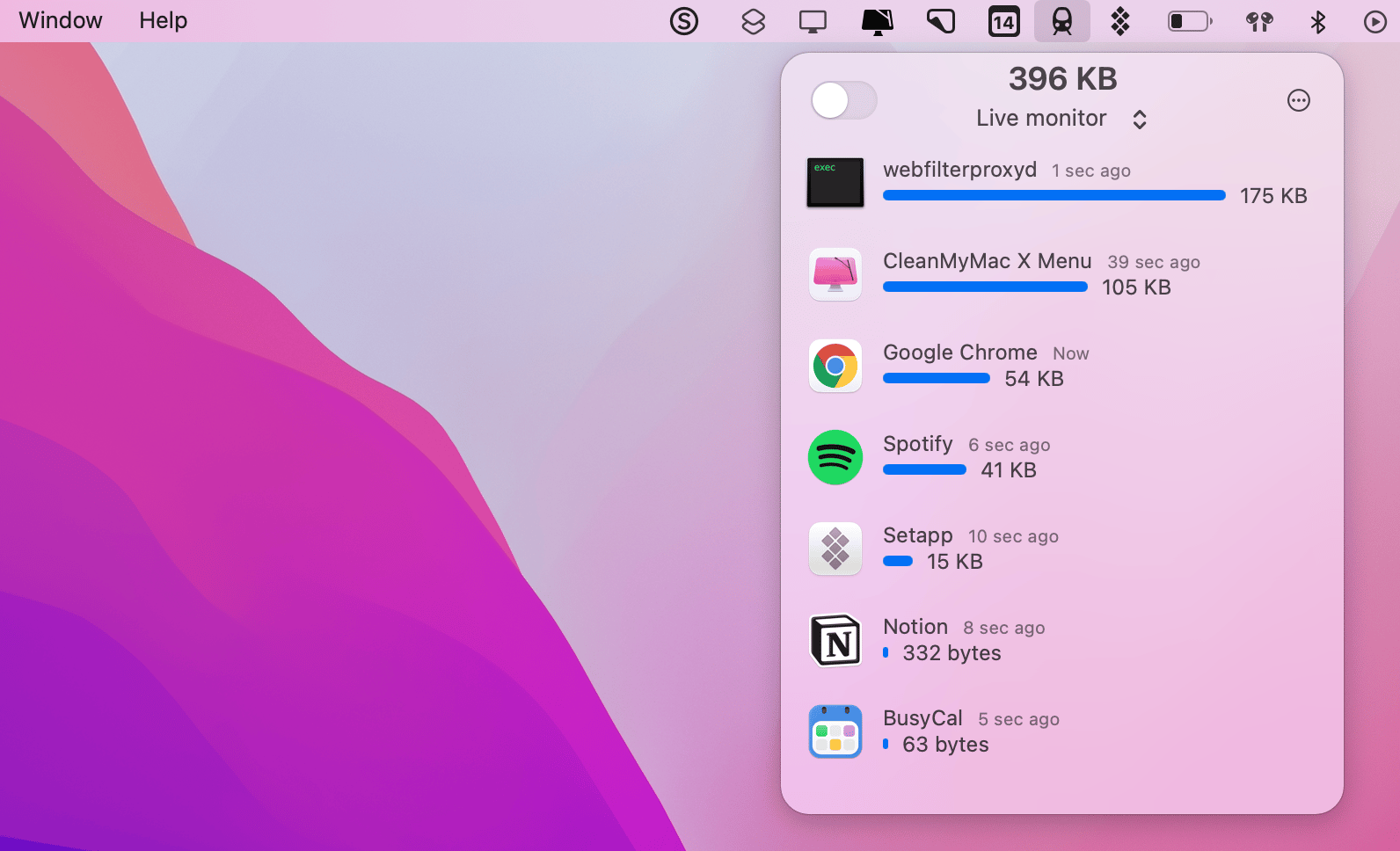
Task: Select the BusyCal entry name
Action: [922, 719]
